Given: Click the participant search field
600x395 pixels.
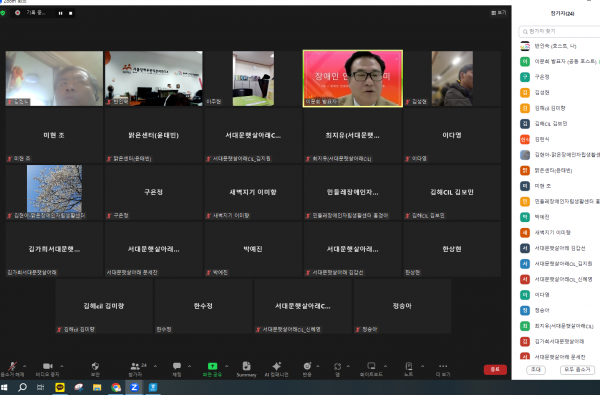Looking at the screenshot, I should tap(560, 31).
